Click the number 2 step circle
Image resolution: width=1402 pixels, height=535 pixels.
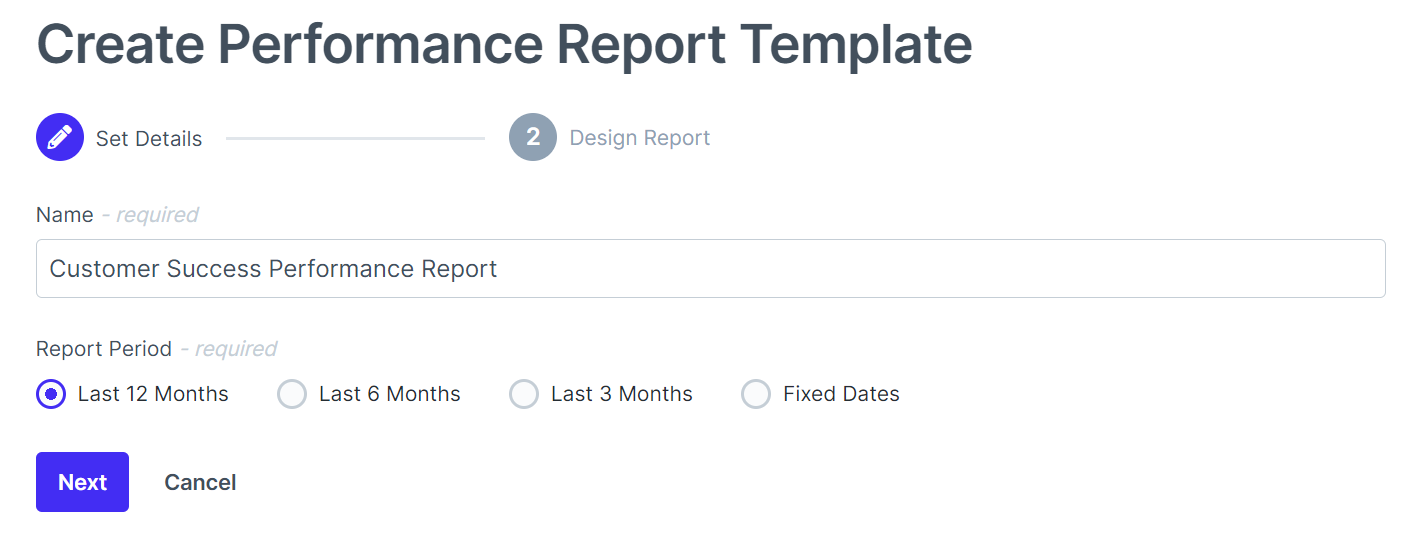click(533, 137)
